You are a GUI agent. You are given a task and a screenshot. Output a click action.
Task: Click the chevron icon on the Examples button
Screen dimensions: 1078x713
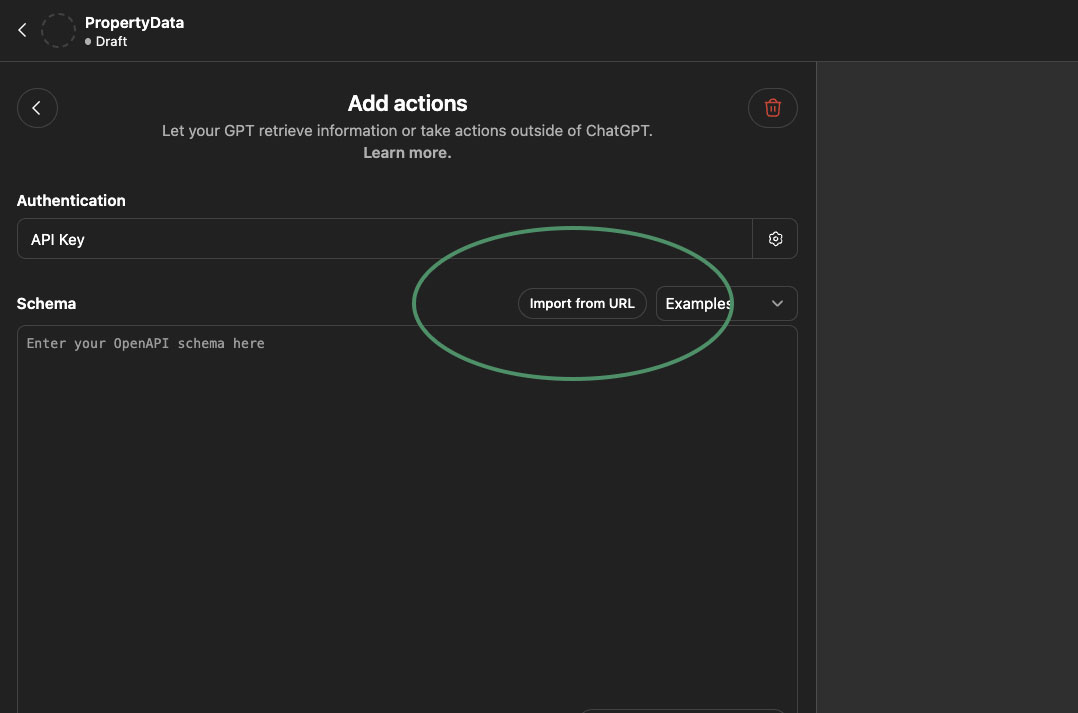777,303
